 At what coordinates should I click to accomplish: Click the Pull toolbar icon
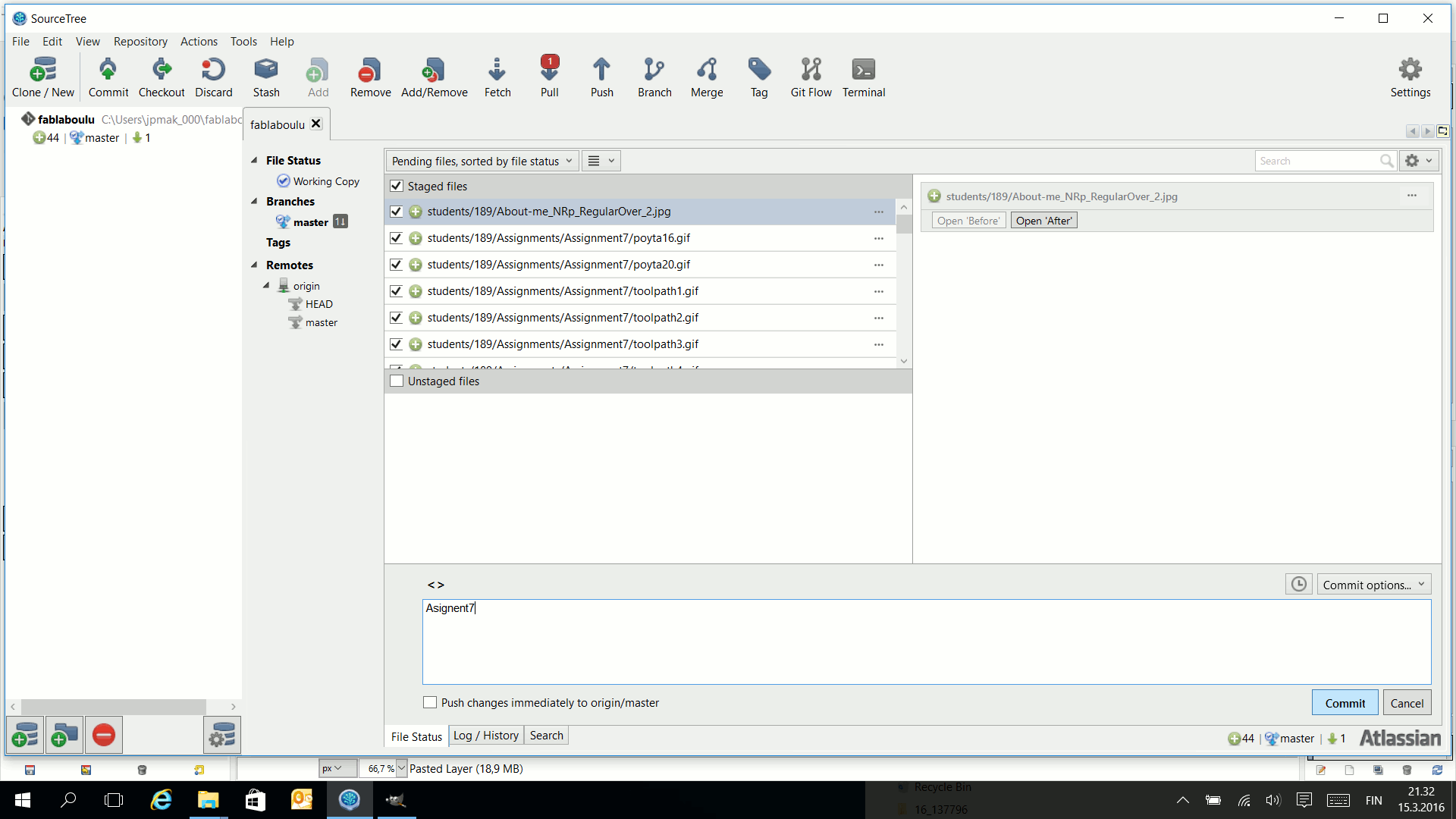pos(550,77)
